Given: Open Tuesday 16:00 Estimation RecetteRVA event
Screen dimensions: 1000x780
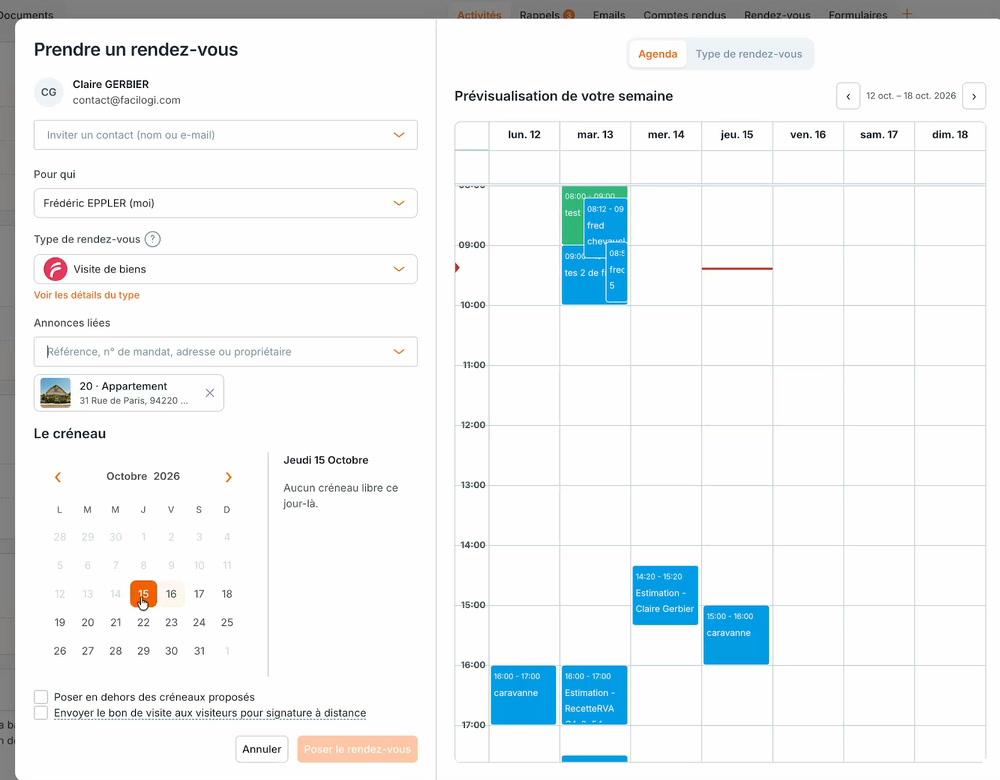Looking at the screenshot, I should click(594, 695).
